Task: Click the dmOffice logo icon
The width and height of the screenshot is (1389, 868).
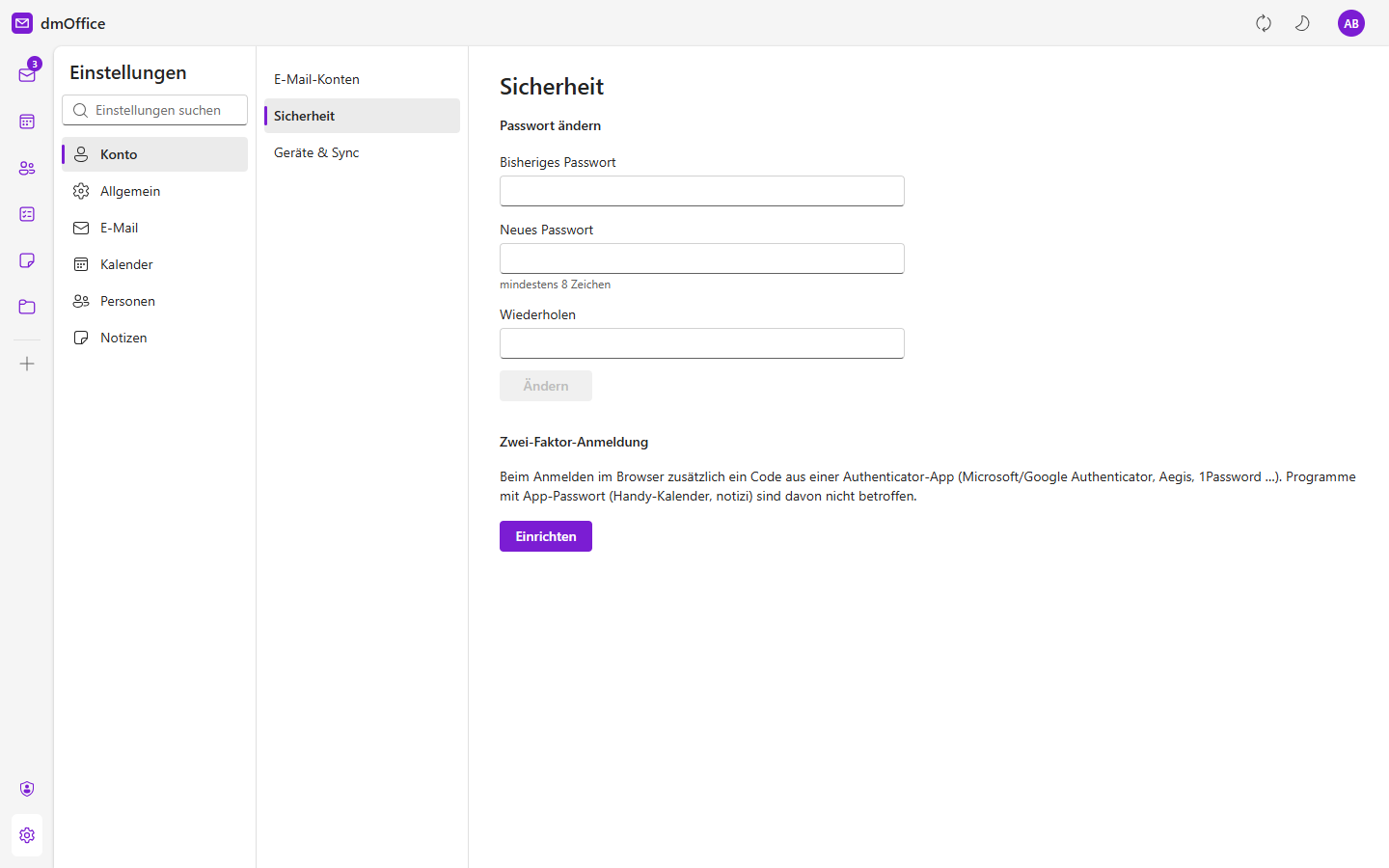Action: [x=22, y=23]
